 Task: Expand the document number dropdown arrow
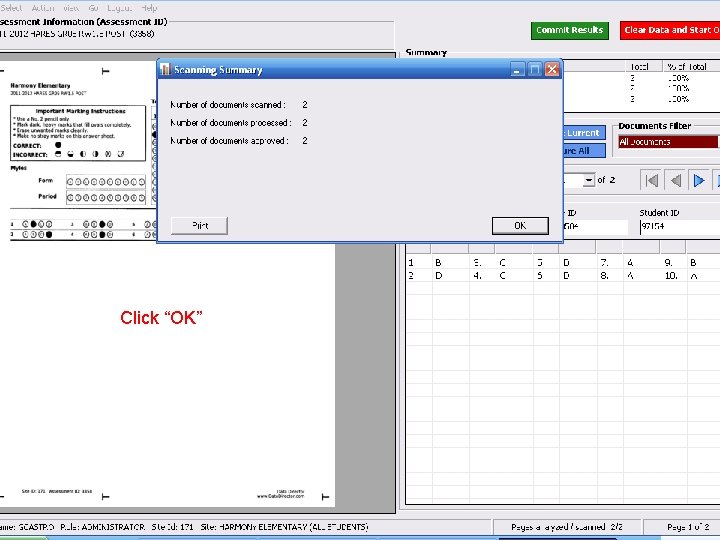(589, 180)
